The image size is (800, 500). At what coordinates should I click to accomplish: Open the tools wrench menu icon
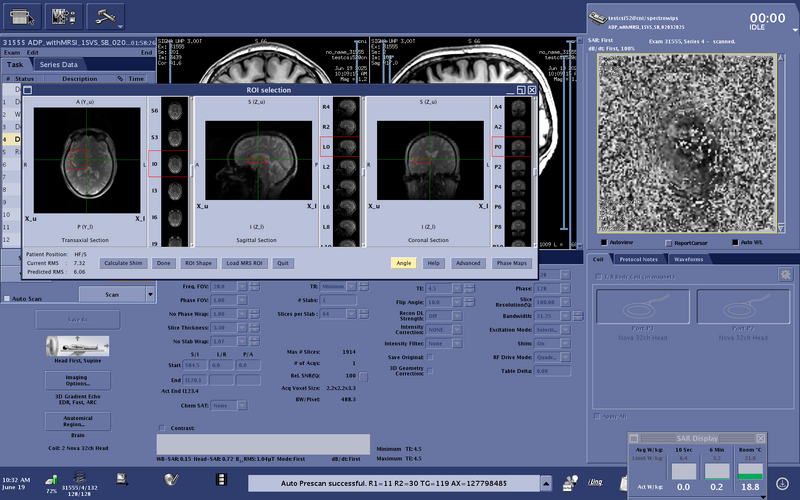106,17
